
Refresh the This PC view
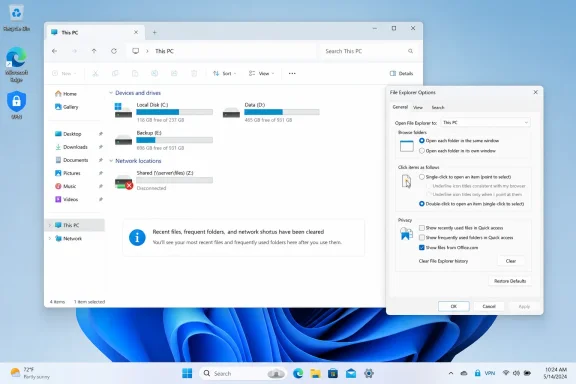click(114, 51)
